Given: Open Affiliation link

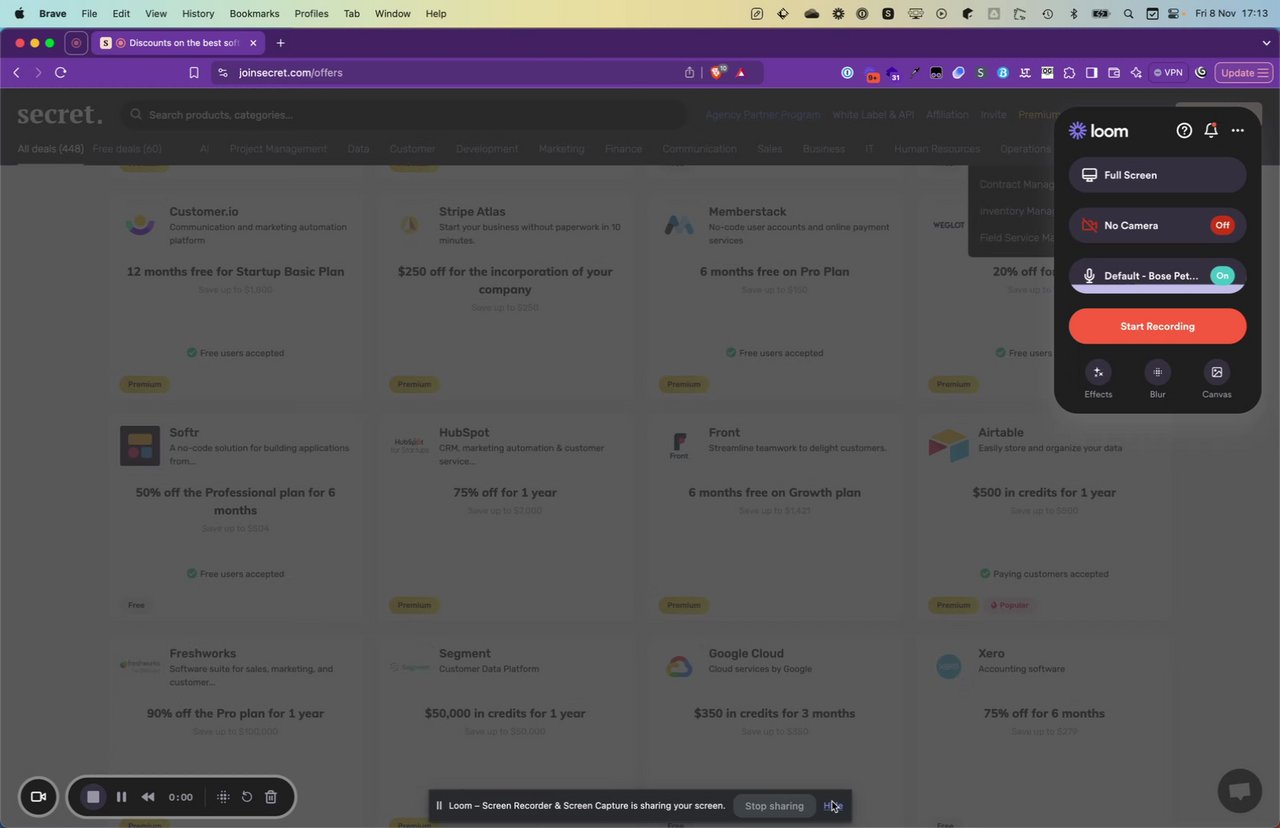Looking at the screenshot, I should pos(947,115).
